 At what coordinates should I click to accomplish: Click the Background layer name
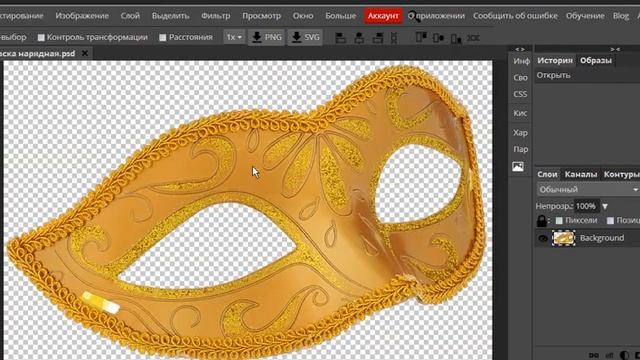[x=602, y=238]
